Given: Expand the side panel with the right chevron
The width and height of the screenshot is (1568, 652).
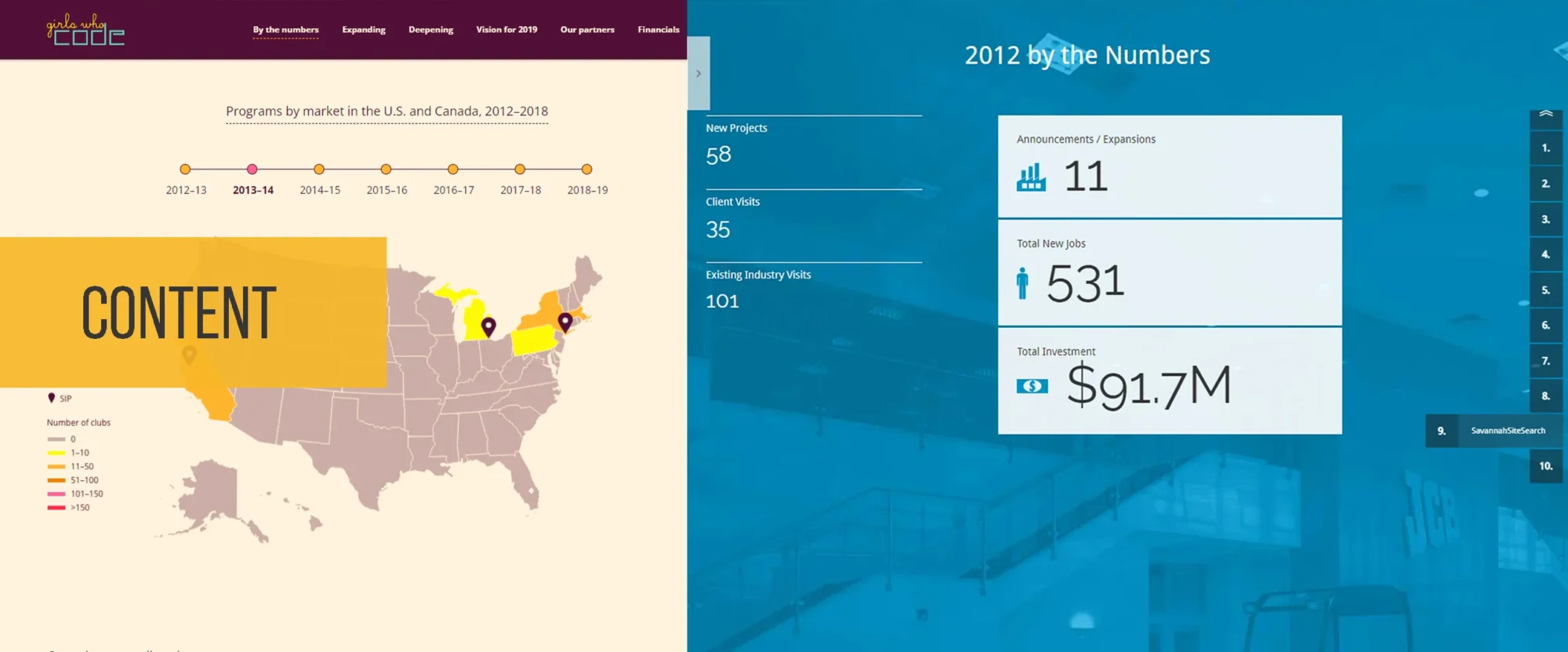Looking at the screenshot, I should click(699, 74).
